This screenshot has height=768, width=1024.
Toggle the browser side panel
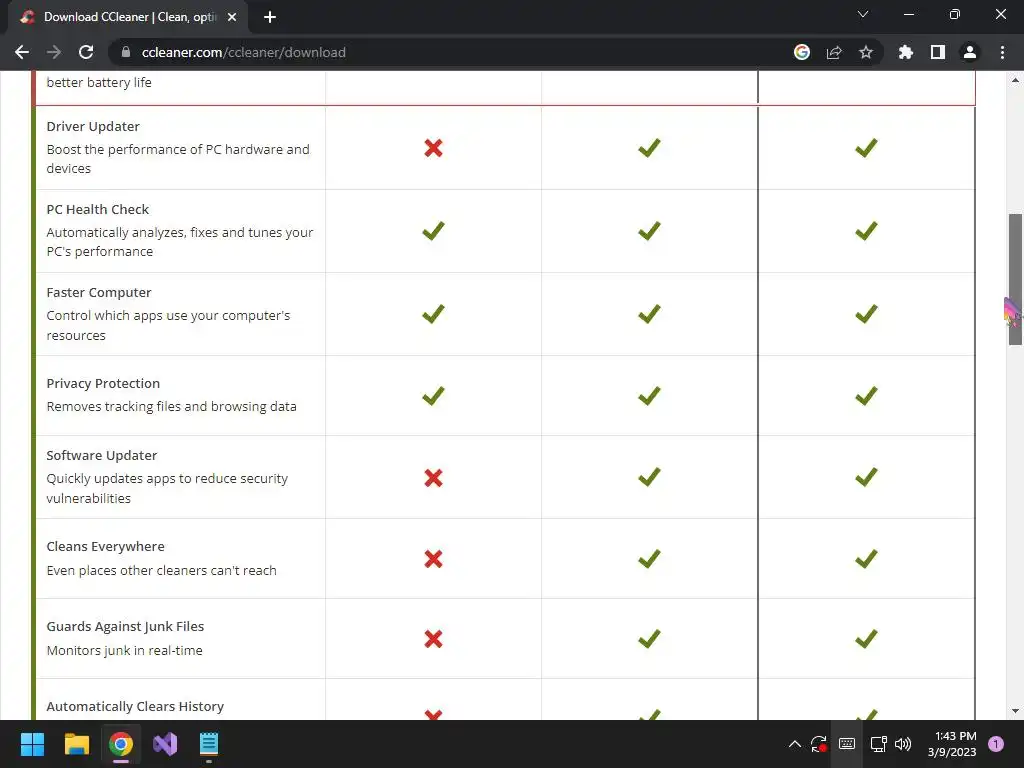click(x=938, y=52)
